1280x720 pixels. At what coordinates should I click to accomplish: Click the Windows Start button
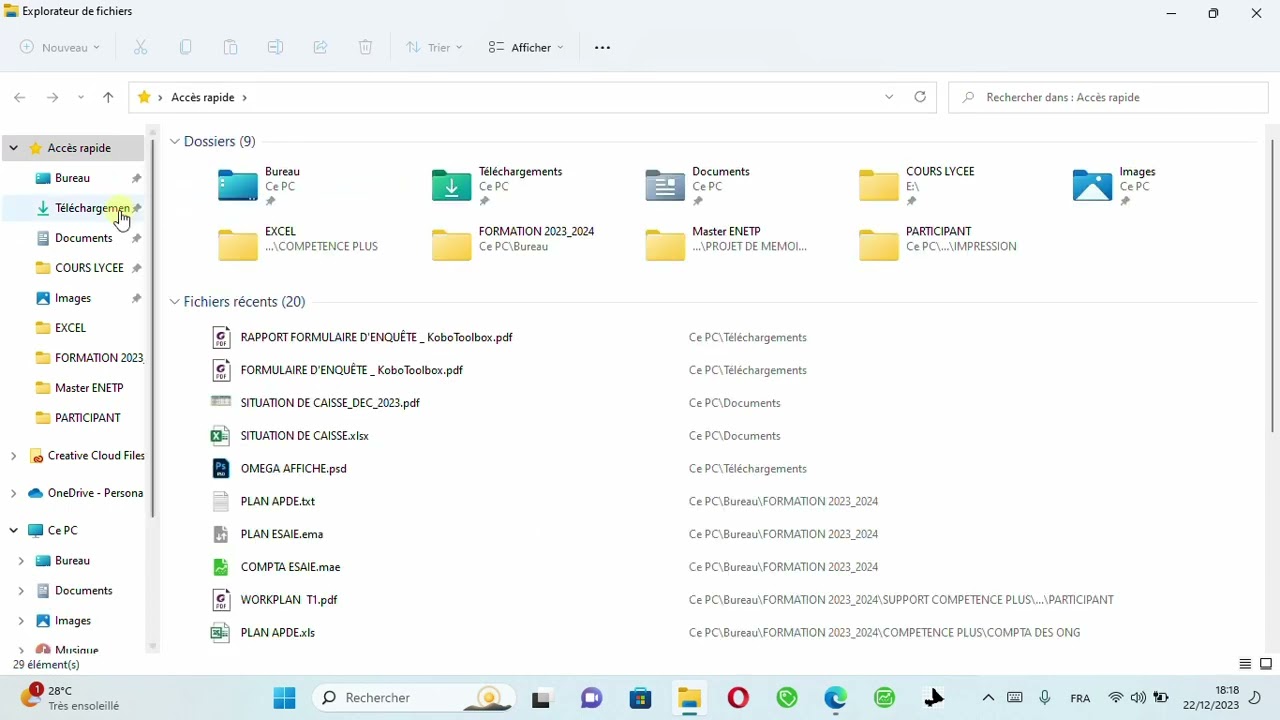point(284,697)
